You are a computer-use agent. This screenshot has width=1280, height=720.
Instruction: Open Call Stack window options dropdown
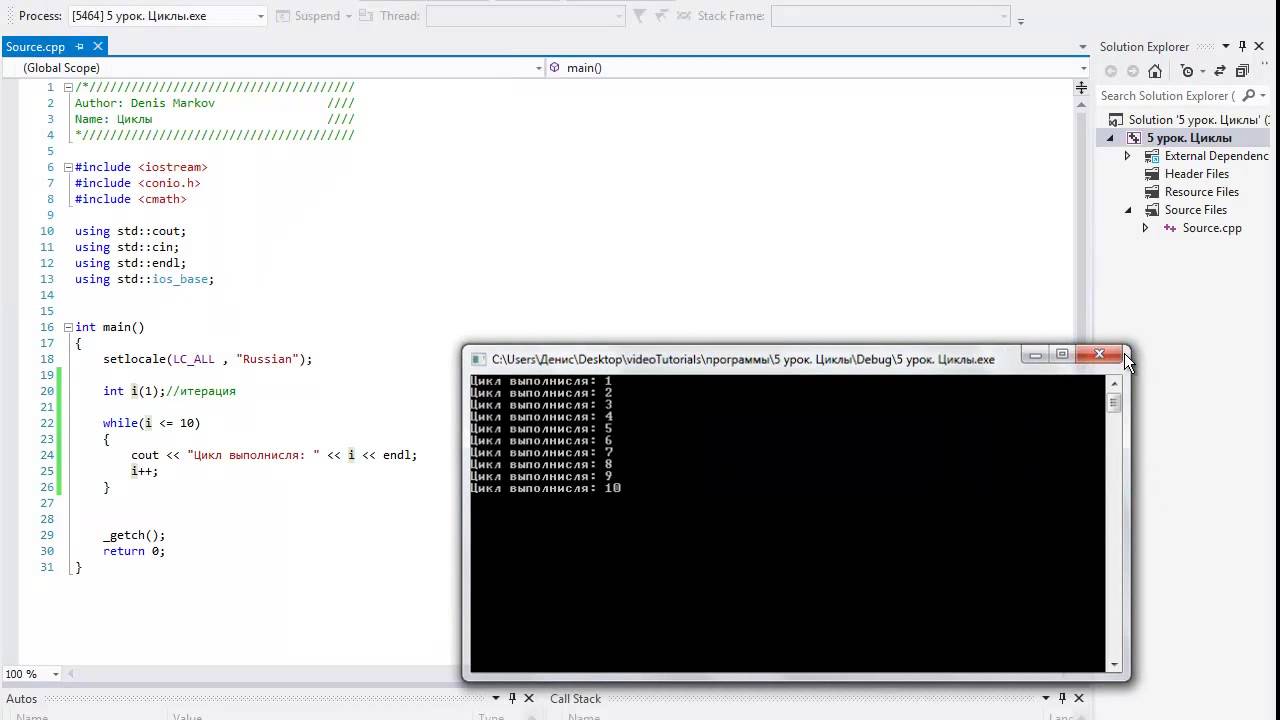(1046, 698)
